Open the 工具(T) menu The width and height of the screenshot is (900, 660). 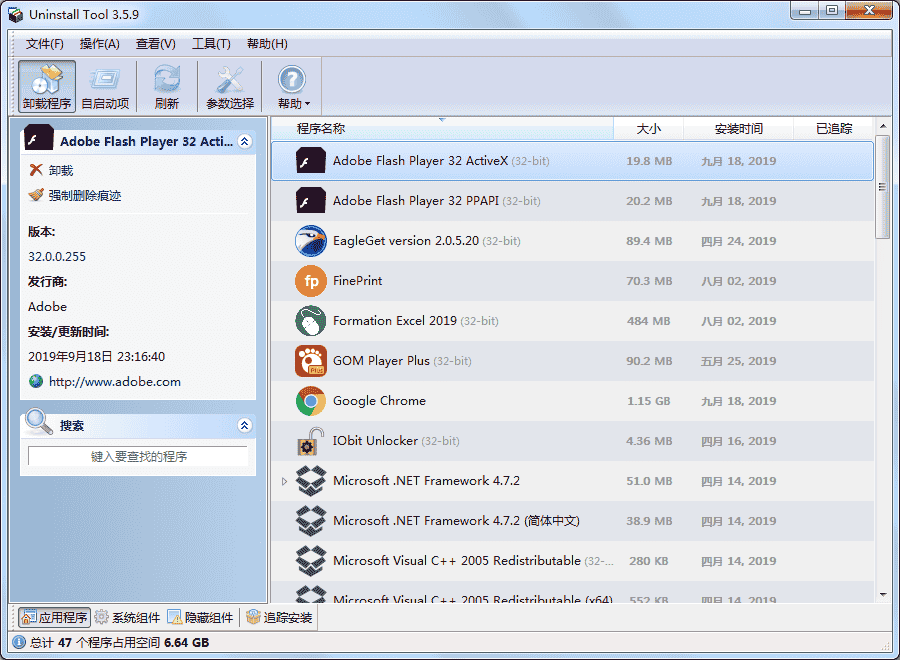[x=211, y=44]
